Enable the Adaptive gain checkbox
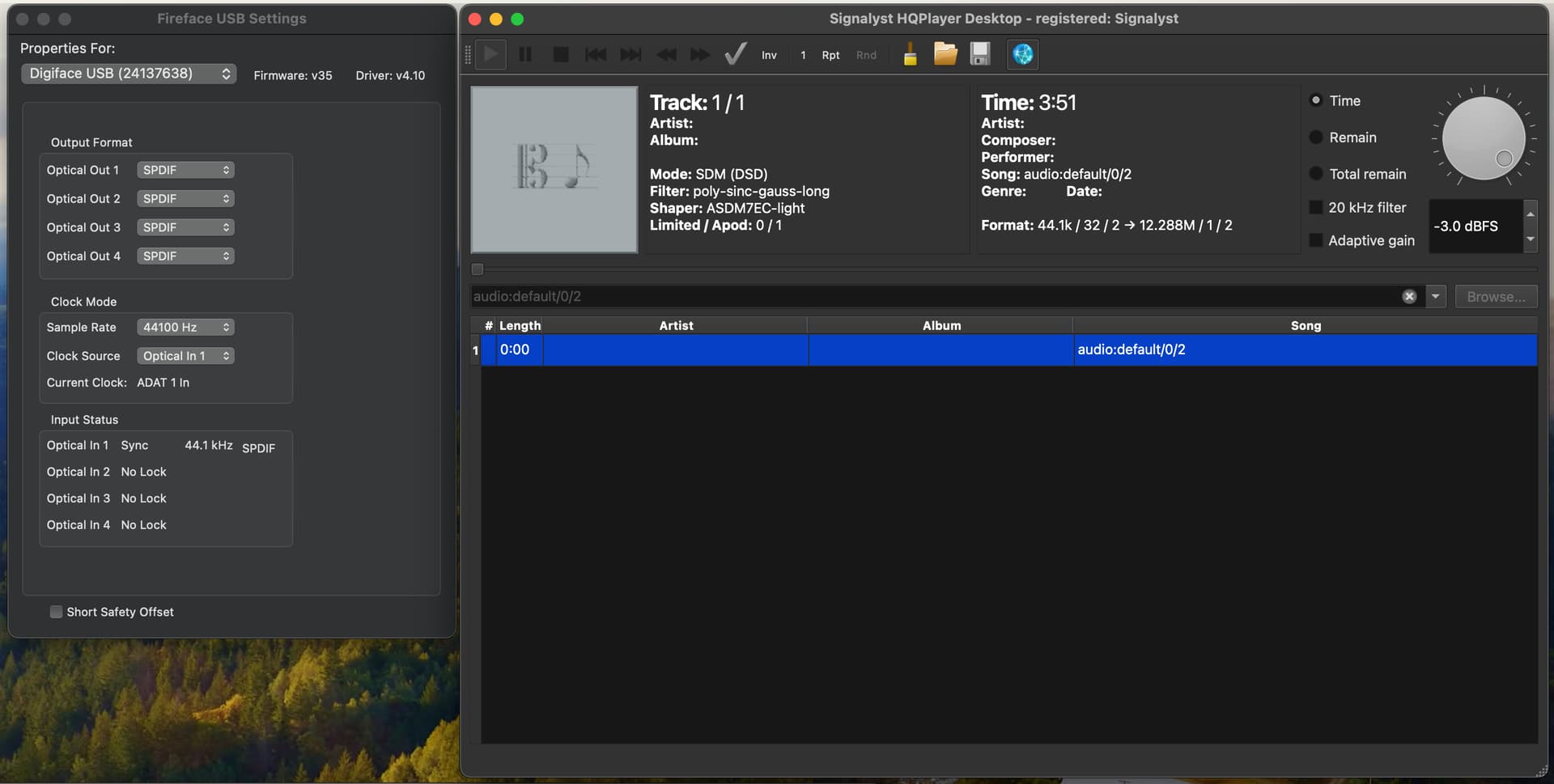 pyautogui.click(x=1316, y=240)
